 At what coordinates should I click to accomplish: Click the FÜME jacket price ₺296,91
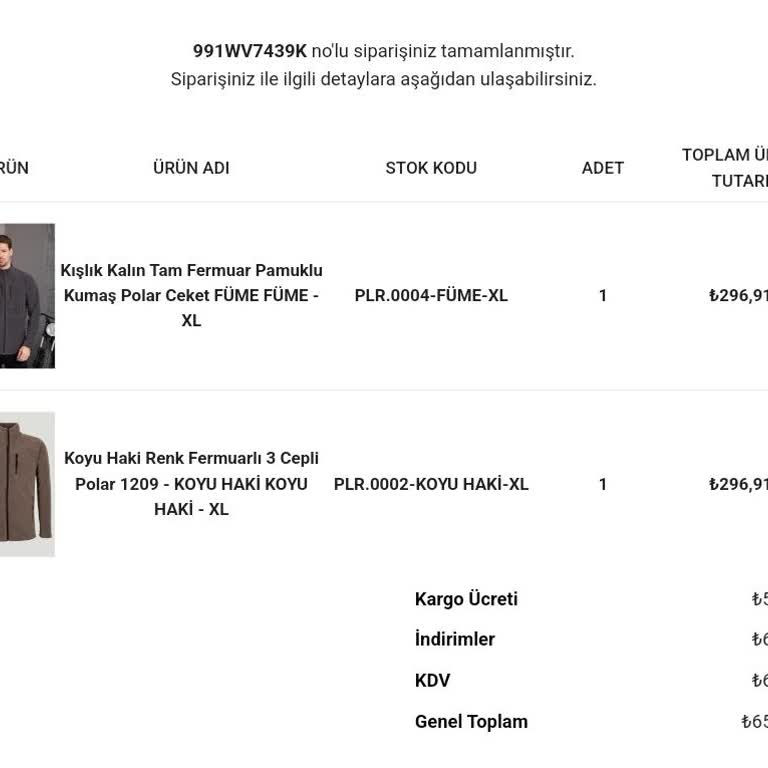pyautogui.click(x=738, y=296)
